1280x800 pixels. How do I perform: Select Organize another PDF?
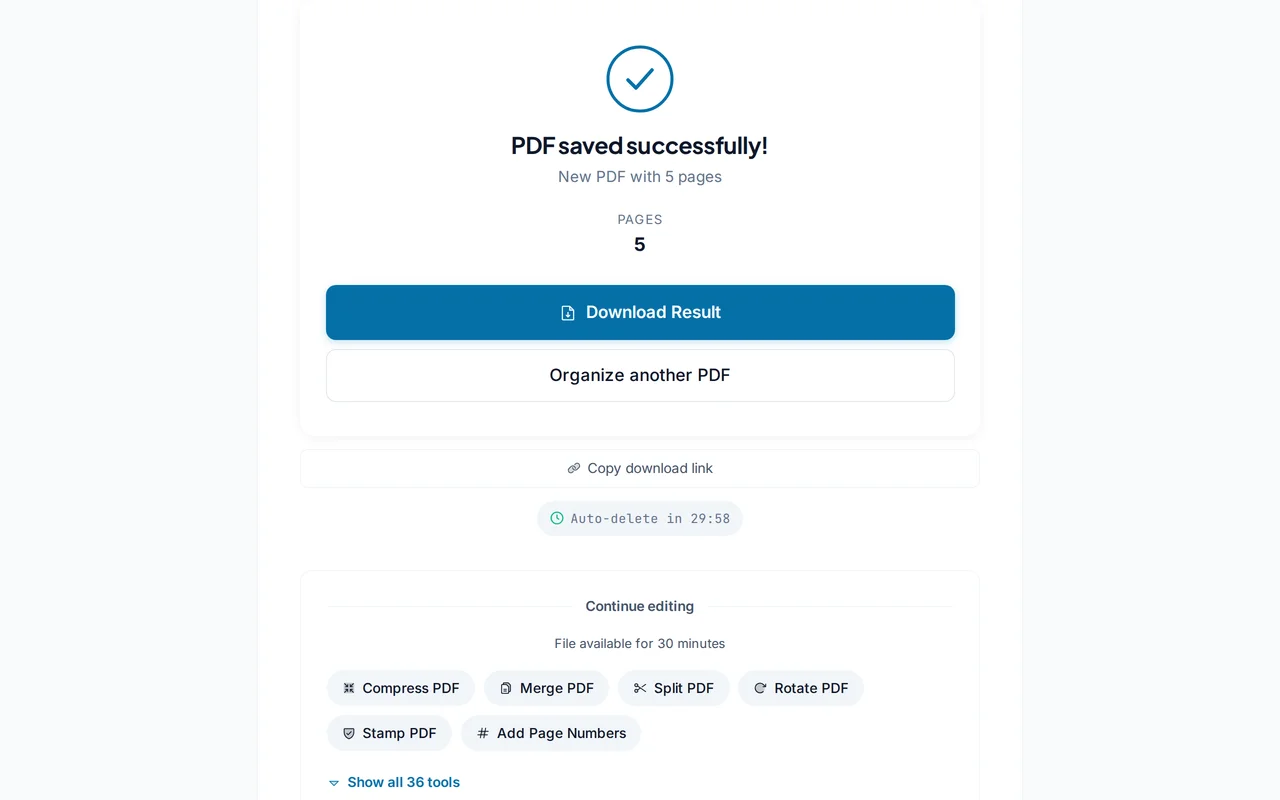[640, 375]
